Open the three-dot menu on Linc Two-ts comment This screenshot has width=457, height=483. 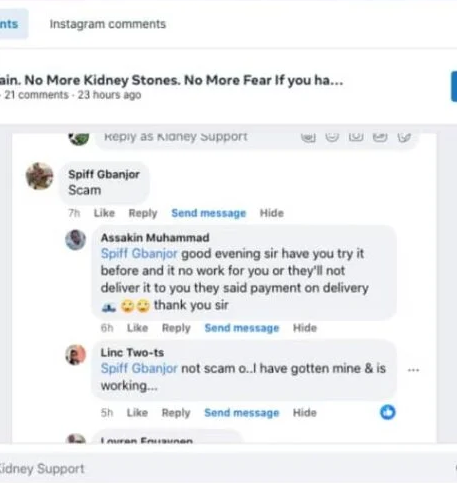[413, 370]
